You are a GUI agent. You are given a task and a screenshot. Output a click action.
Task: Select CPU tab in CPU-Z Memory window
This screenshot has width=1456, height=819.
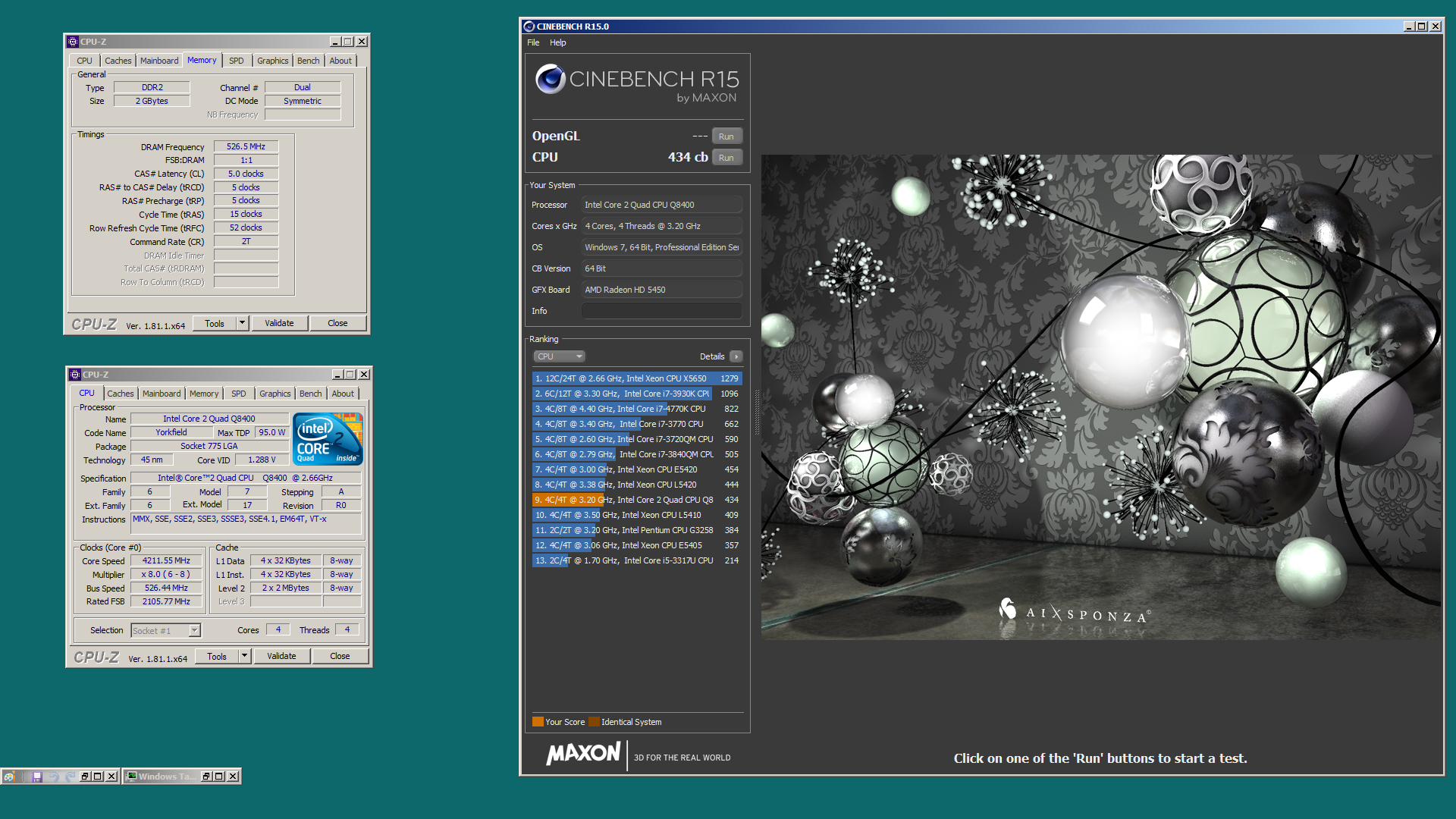[84, 61]
